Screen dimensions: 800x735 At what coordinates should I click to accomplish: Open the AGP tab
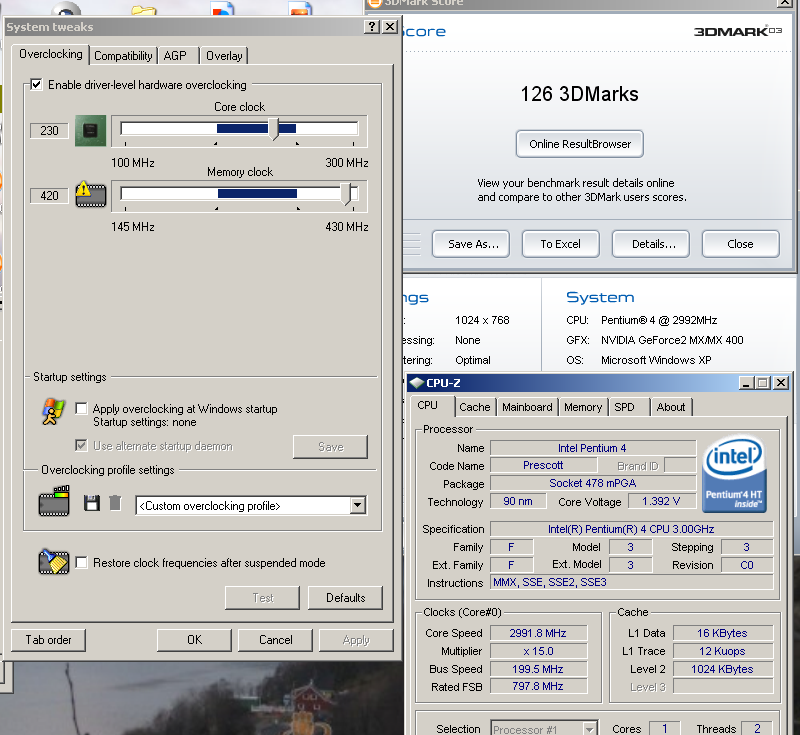coord(175,56)
